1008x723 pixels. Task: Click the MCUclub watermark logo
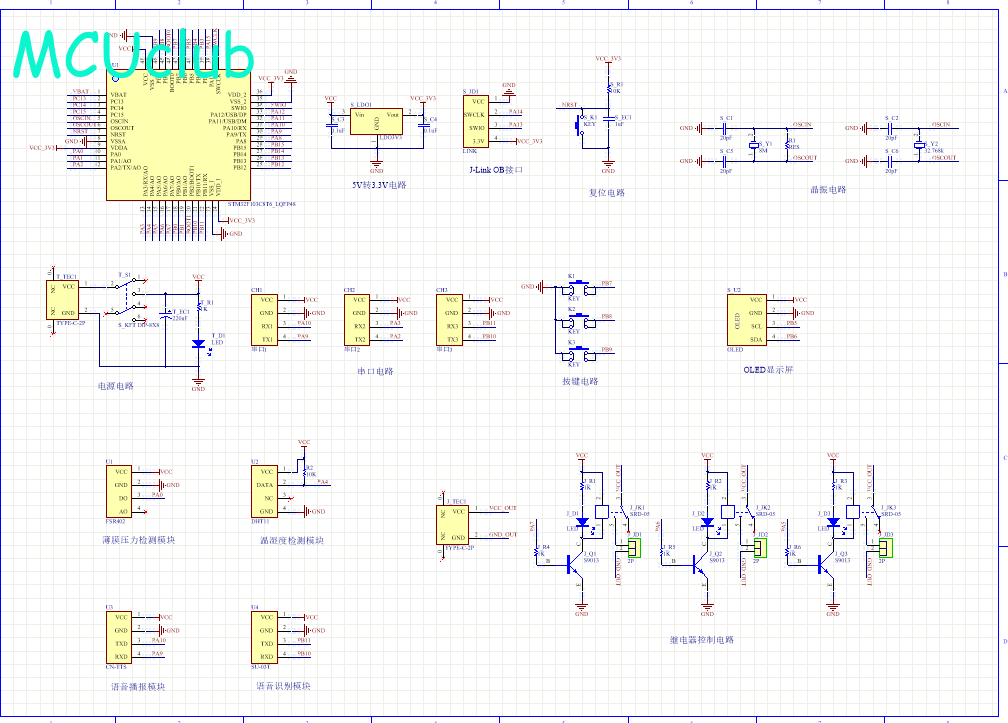coord(134,57)
